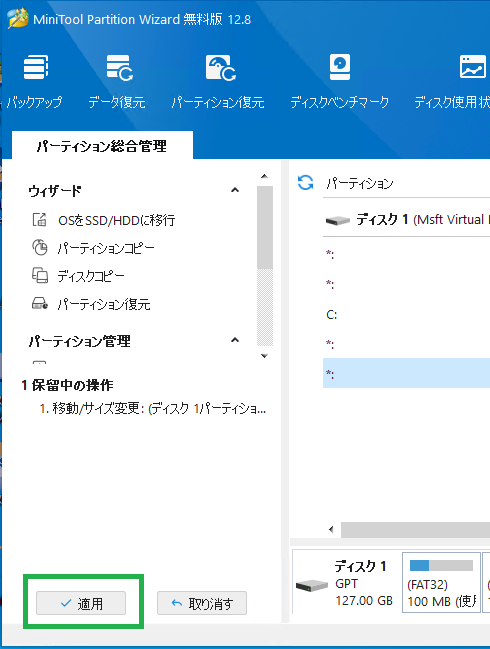Launch データ復元 (Data Recovery)
Image resolution: width=490 pixels, height=649 pixels.
pos(118,81)
